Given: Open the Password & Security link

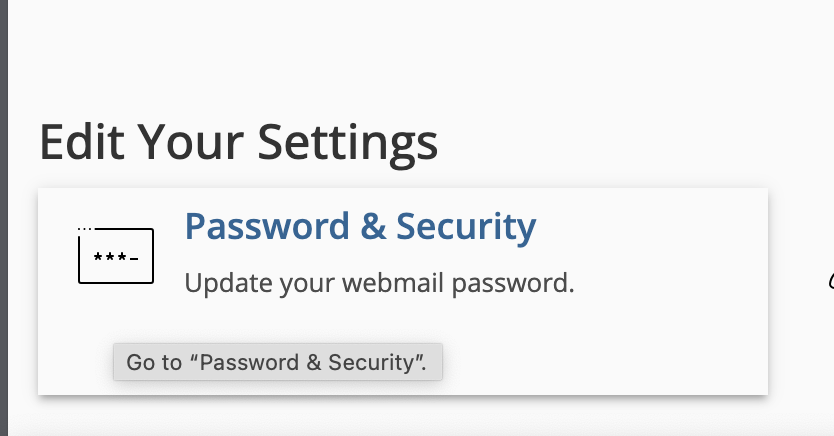Looking at the screenshot, I should [360, 227].
